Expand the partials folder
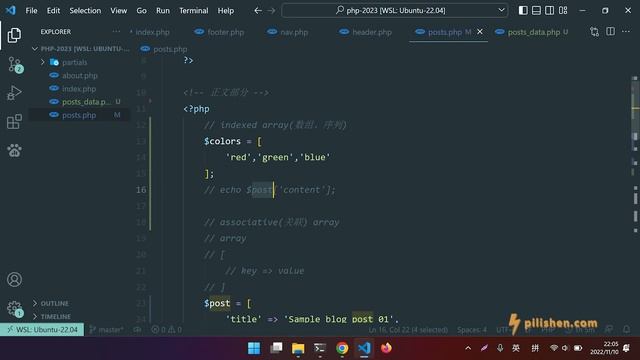Image resolution: width=640 pixels, height=360 pixels. 42,62
